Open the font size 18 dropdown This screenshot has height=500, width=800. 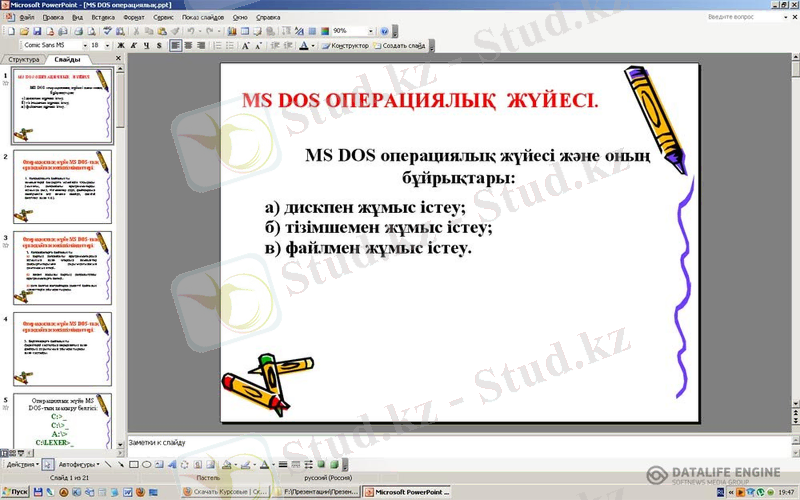click(x=107, y=45)
